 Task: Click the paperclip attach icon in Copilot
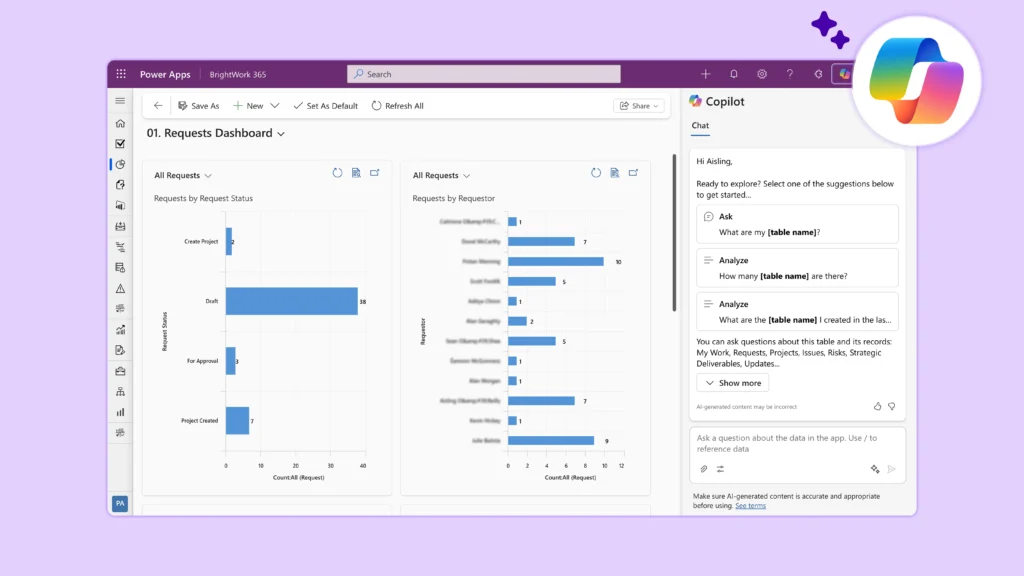coord(703,469)
